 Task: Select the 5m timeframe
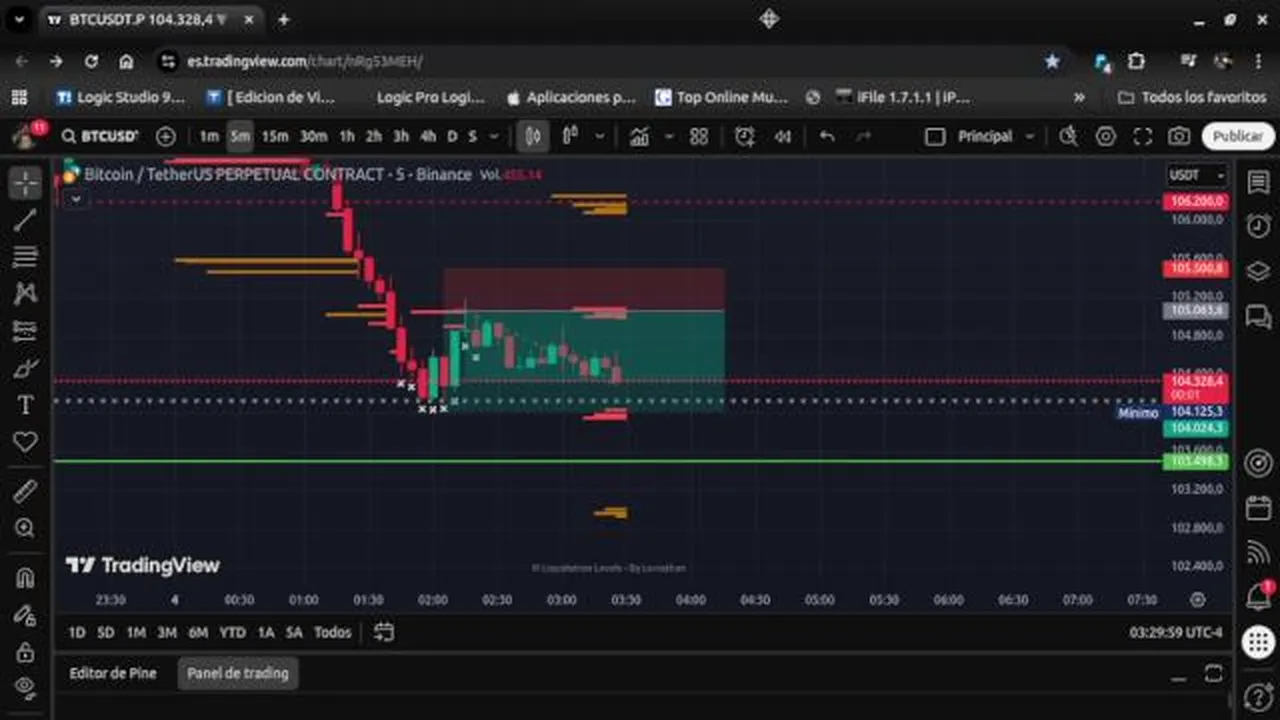(x=239, y=136)
